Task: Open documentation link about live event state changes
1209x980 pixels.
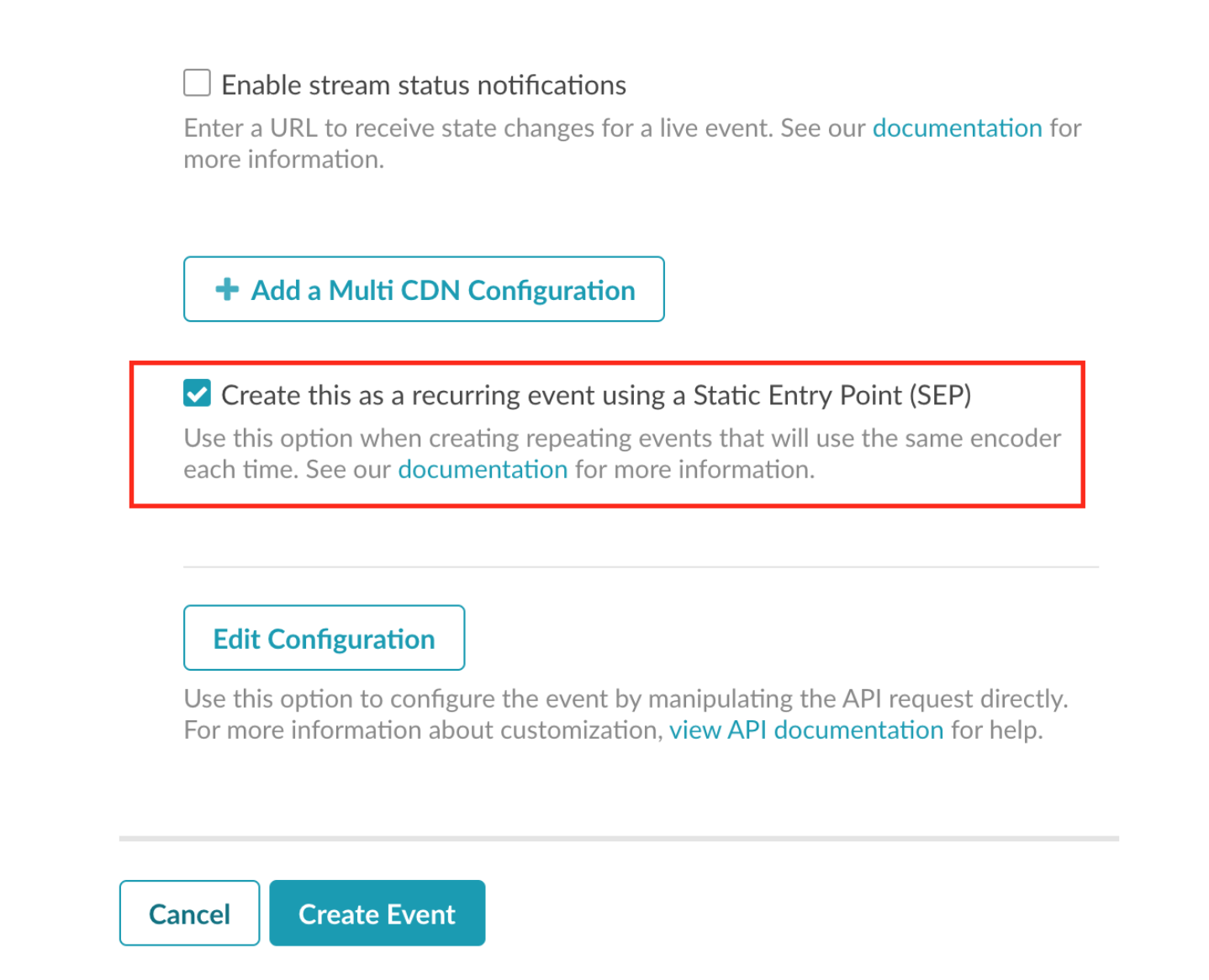Action: [x=957, y=128]
